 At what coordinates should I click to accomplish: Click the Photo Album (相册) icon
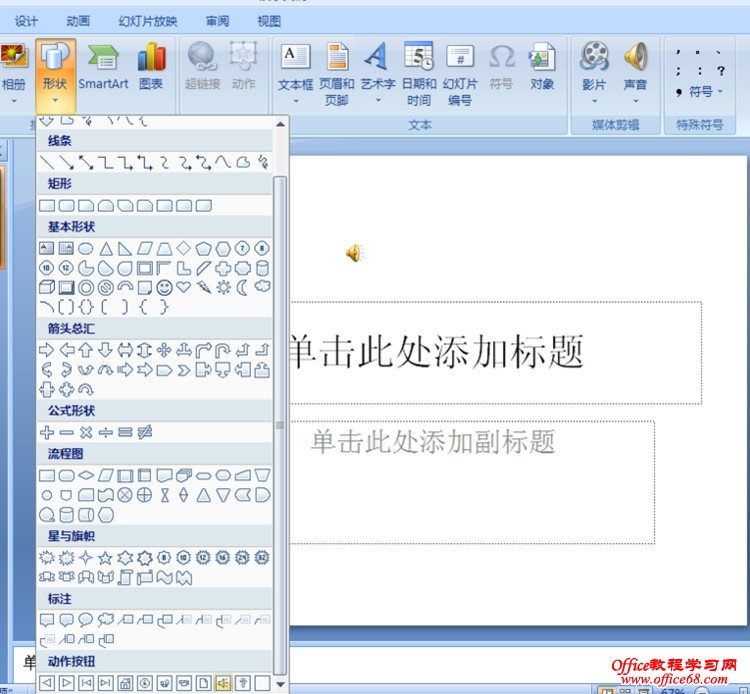(13, 56)
